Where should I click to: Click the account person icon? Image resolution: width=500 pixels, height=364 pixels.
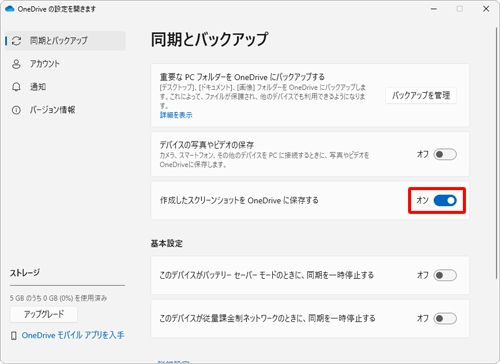point(16,64)
